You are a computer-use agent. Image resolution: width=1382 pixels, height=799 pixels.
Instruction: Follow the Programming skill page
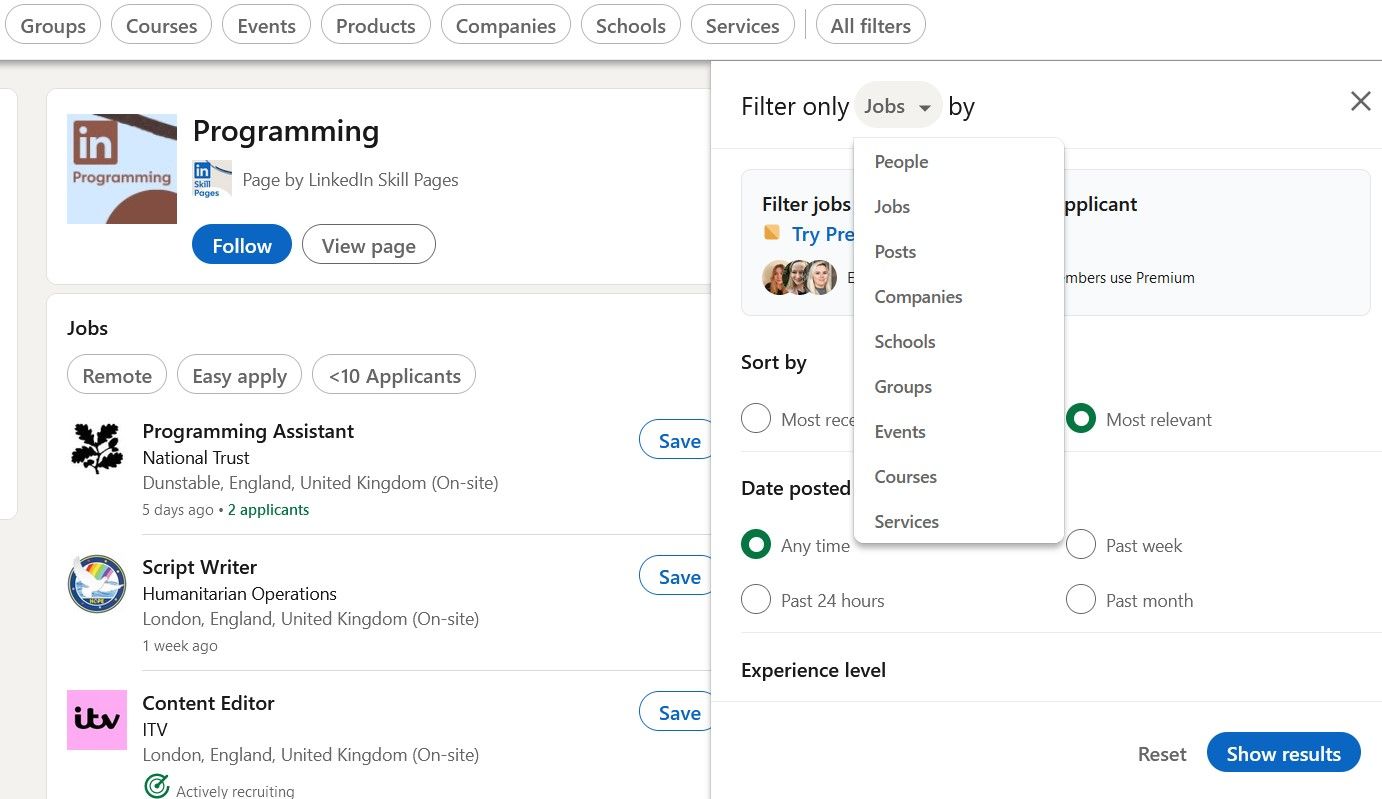(x=242, y=245)
